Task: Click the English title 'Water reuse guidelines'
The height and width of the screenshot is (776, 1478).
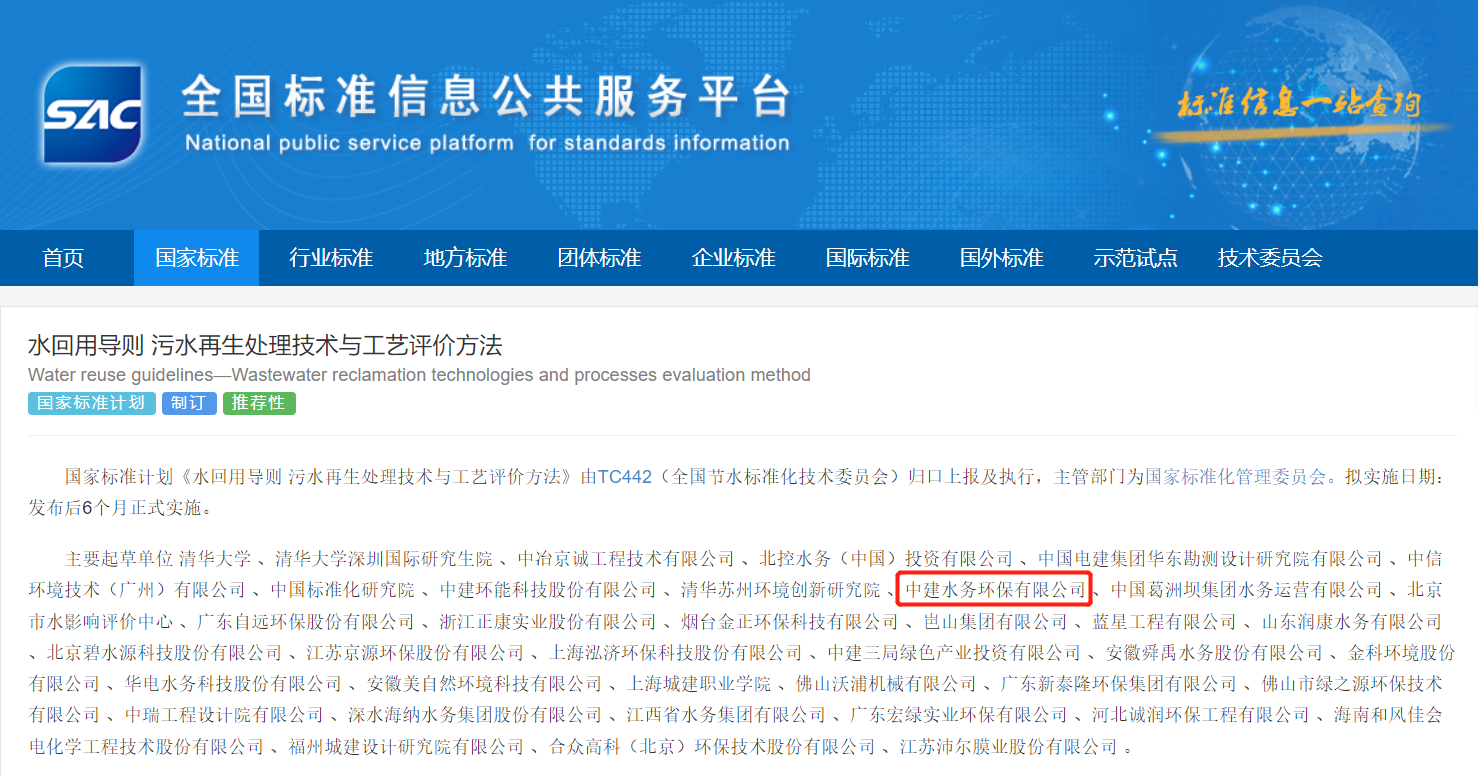Action: click(x=419, y=375)
